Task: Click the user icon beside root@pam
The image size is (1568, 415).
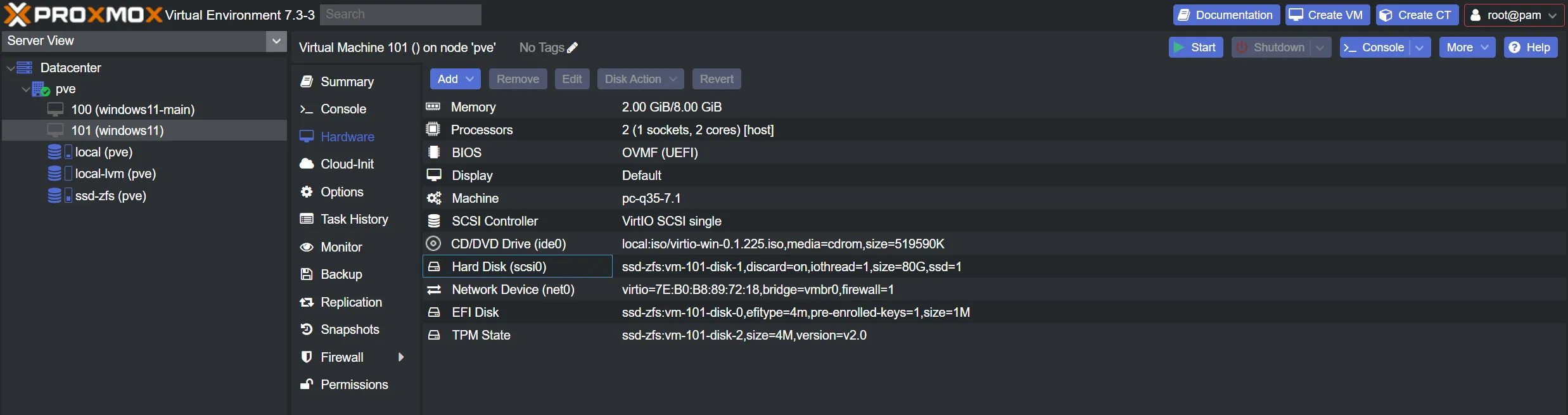Action: point(1476,15)
